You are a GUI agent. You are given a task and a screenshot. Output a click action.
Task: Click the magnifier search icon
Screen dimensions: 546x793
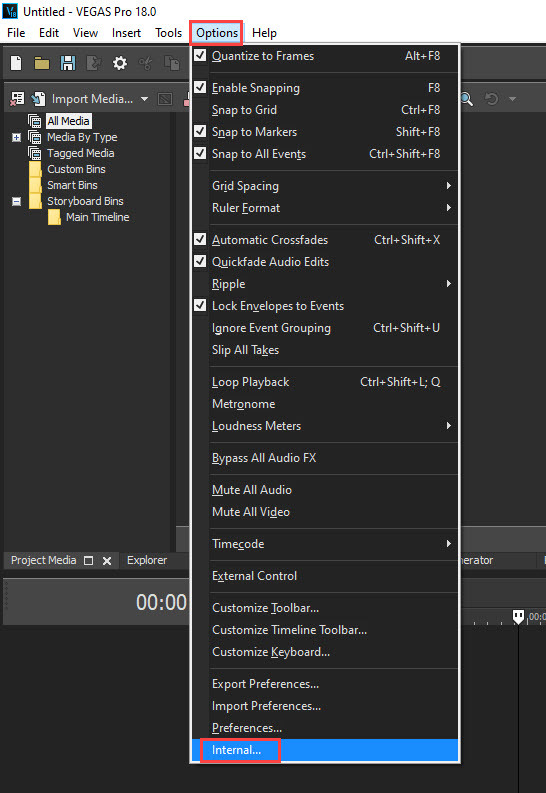467,99
